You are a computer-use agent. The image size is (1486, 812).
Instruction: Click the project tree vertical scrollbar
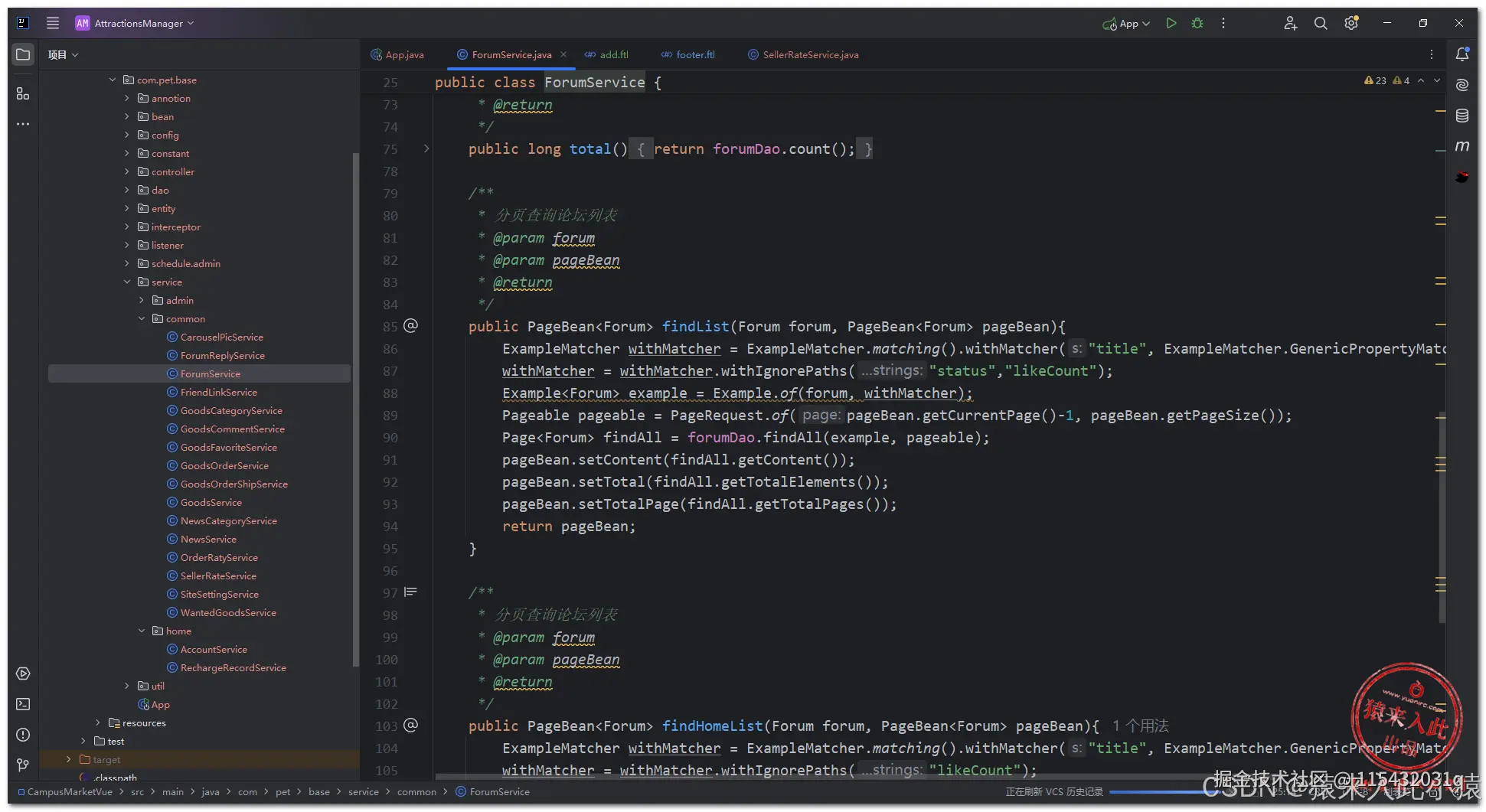pyautogui.click(x=355, y=409)
